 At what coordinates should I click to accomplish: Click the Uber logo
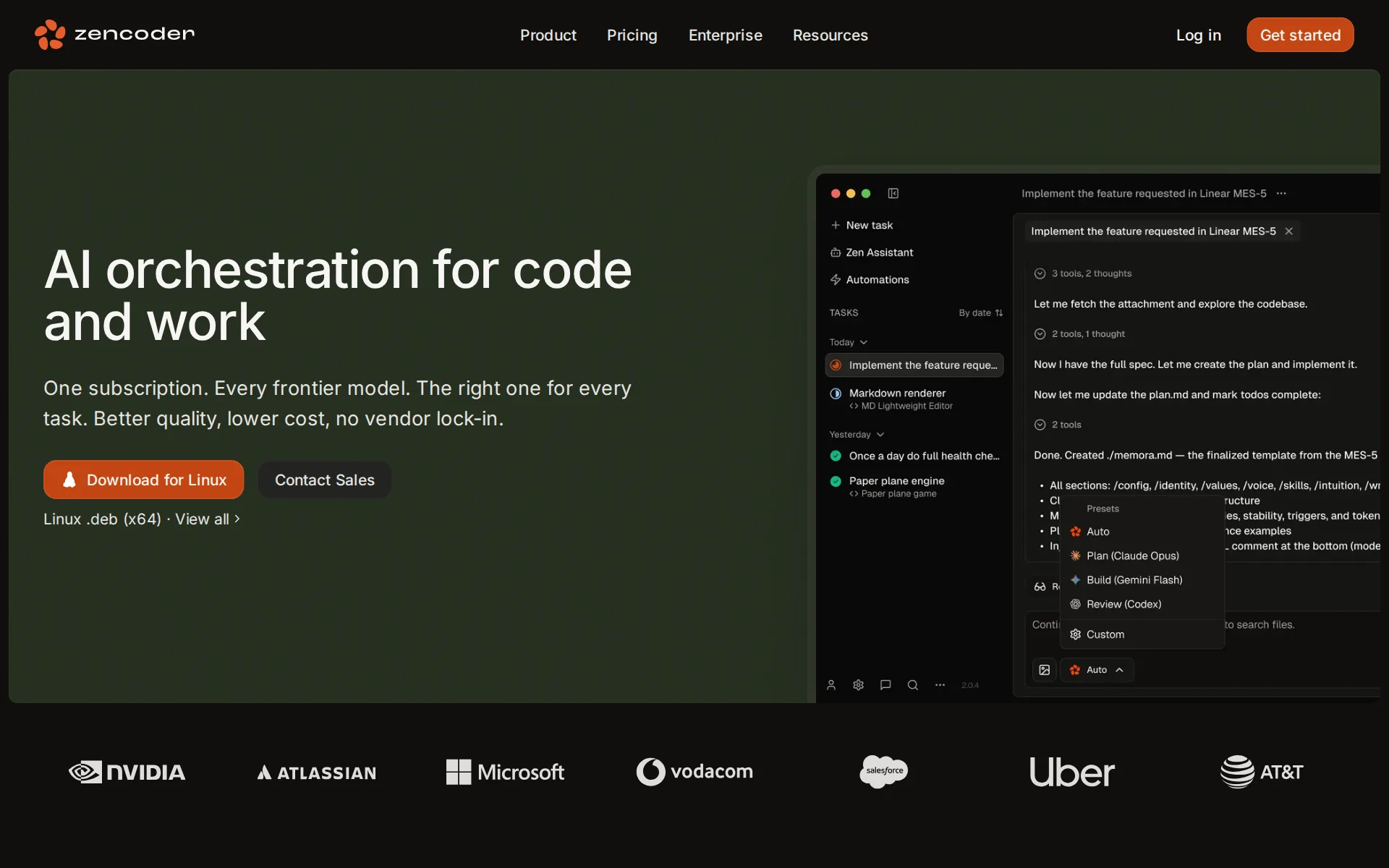(1072, 772)
